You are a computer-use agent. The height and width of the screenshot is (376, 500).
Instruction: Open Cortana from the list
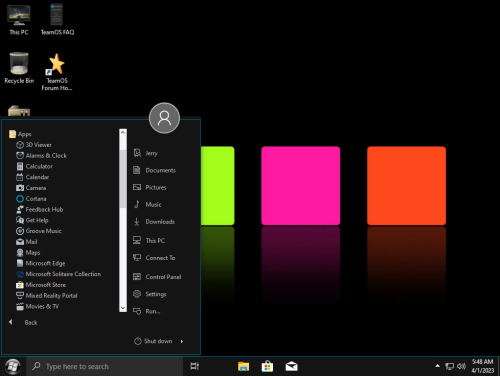(x=31, y=199)
